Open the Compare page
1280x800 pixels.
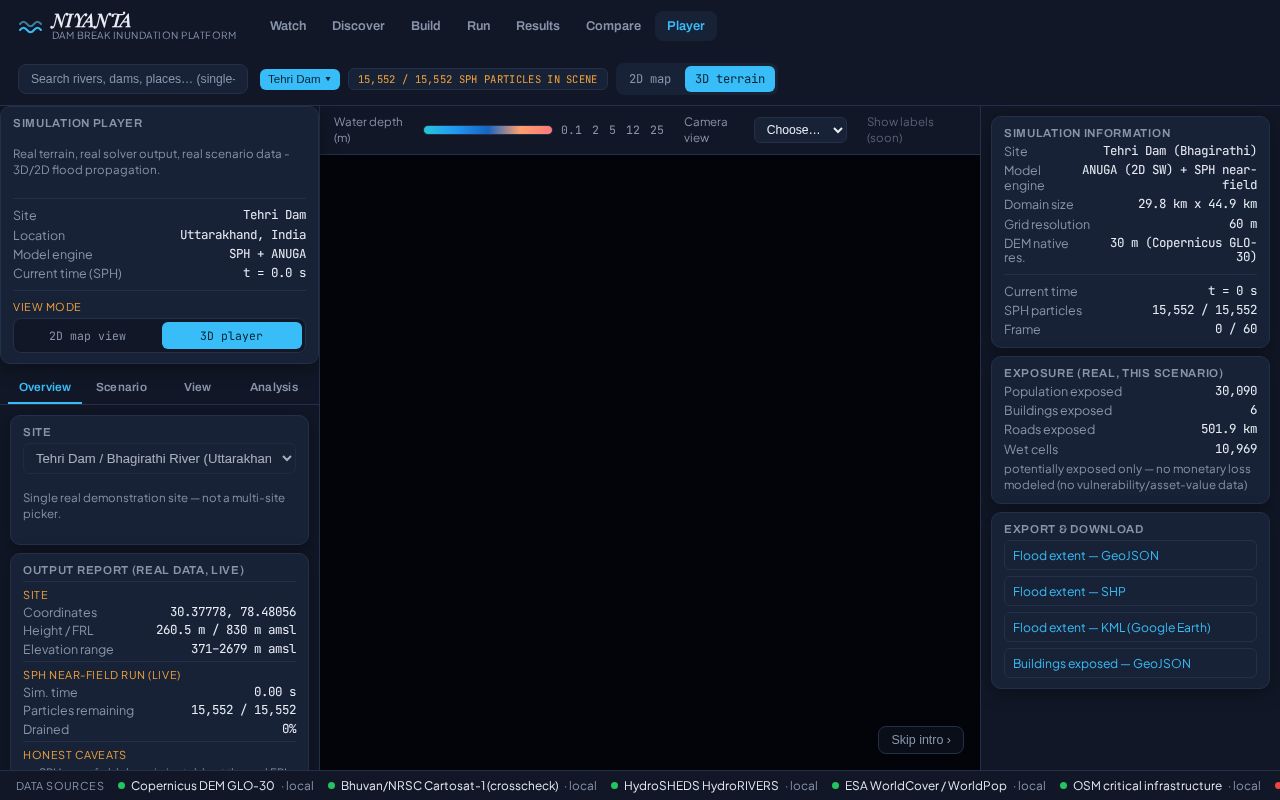click(613, 26)
